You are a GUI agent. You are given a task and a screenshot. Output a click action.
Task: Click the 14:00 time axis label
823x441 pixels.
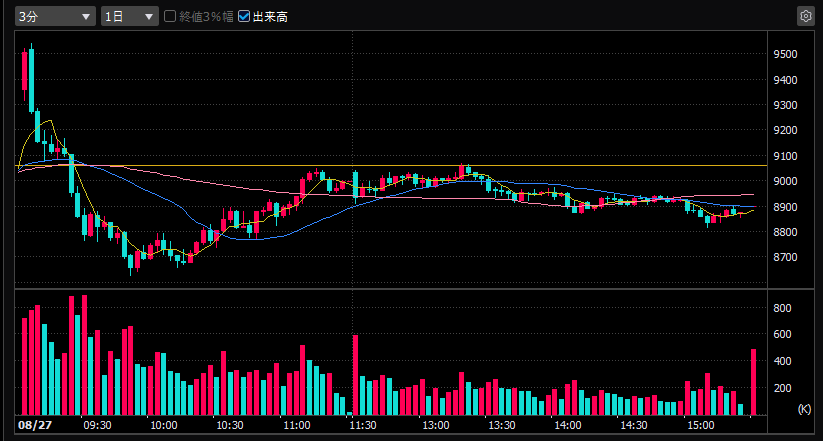tap(568, 424)
